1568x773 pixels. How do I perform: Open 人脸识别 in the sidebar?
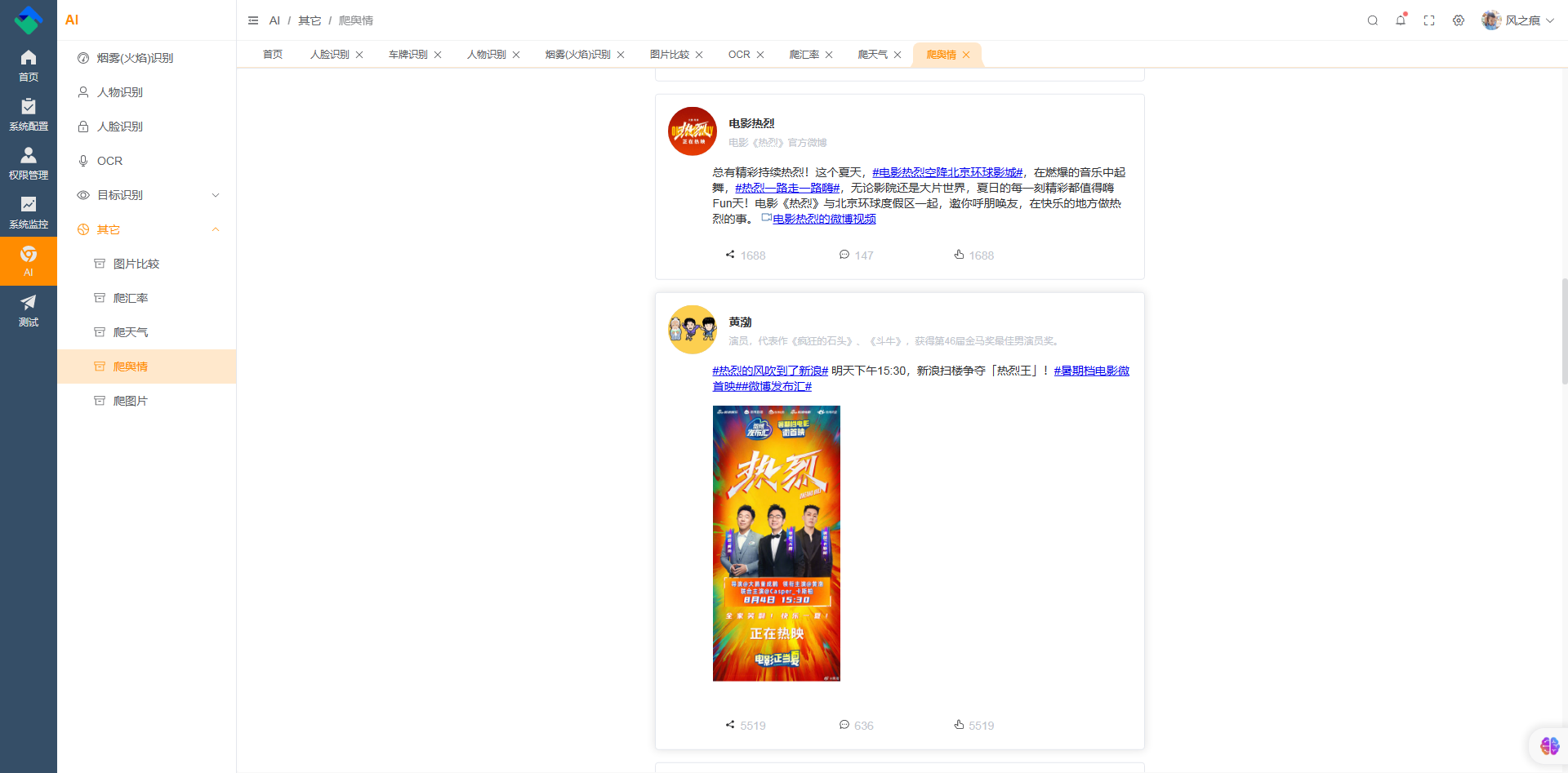pos(147,127)
